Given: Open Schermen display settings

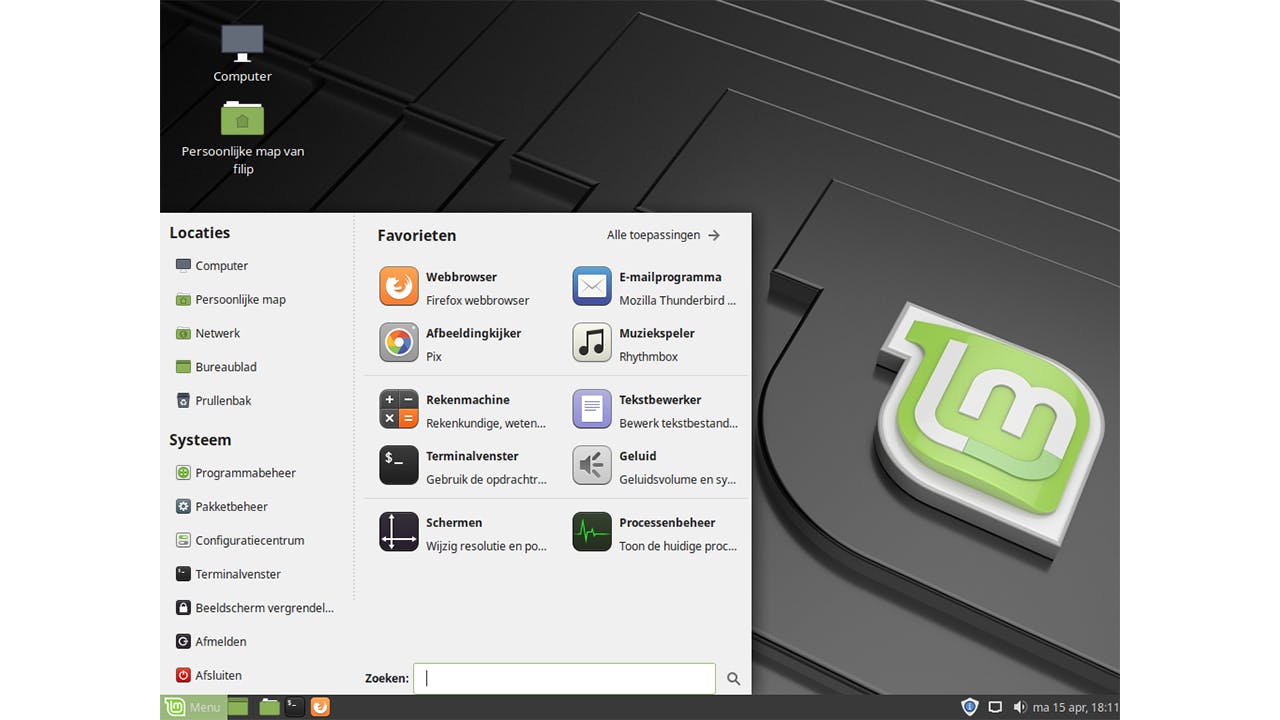Looking at the screenshot, I should [x=462, y=534].
